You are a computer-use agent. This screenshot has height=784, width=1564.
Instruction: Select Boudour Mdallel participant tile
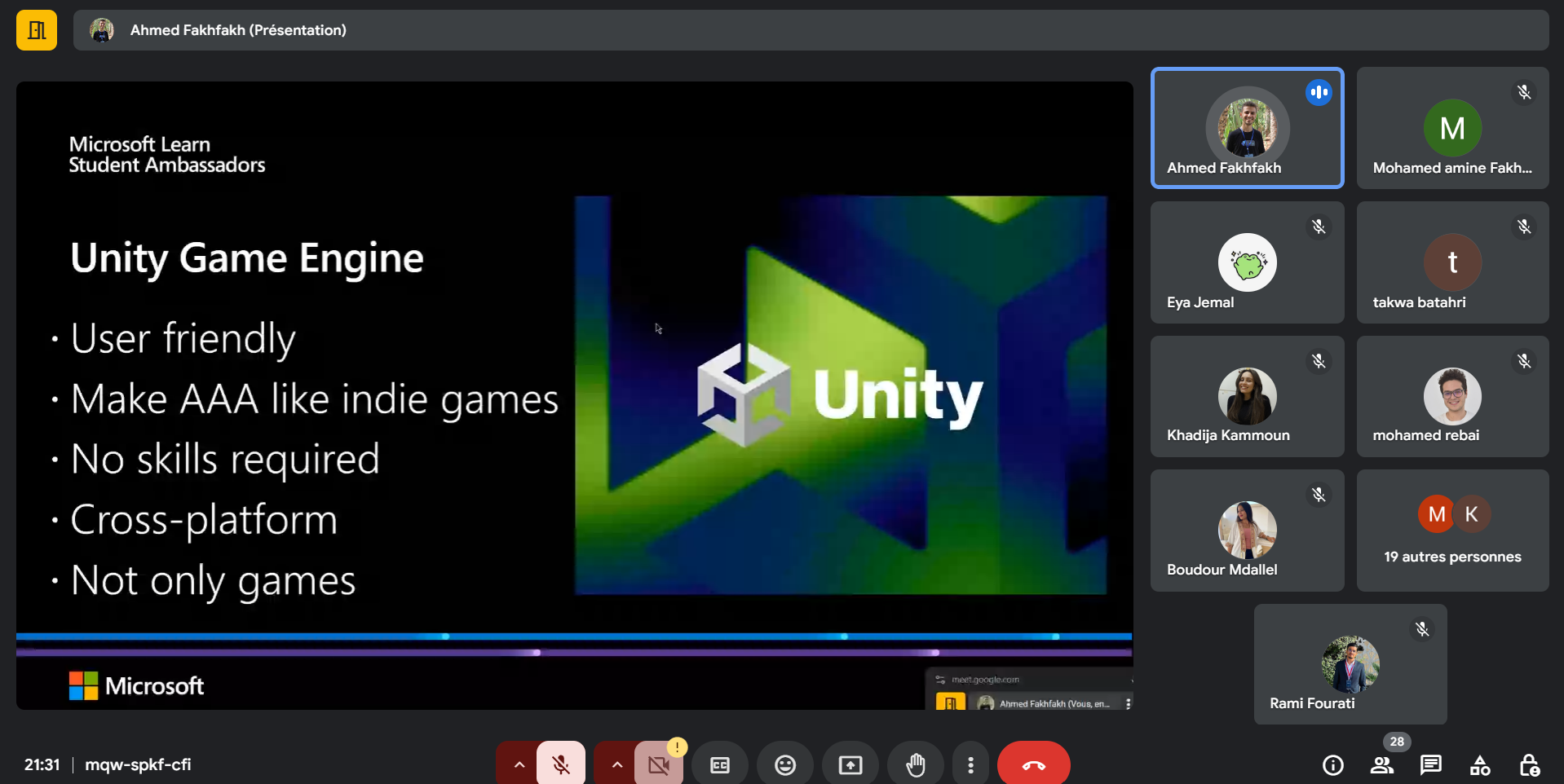tap(1247, 531)
